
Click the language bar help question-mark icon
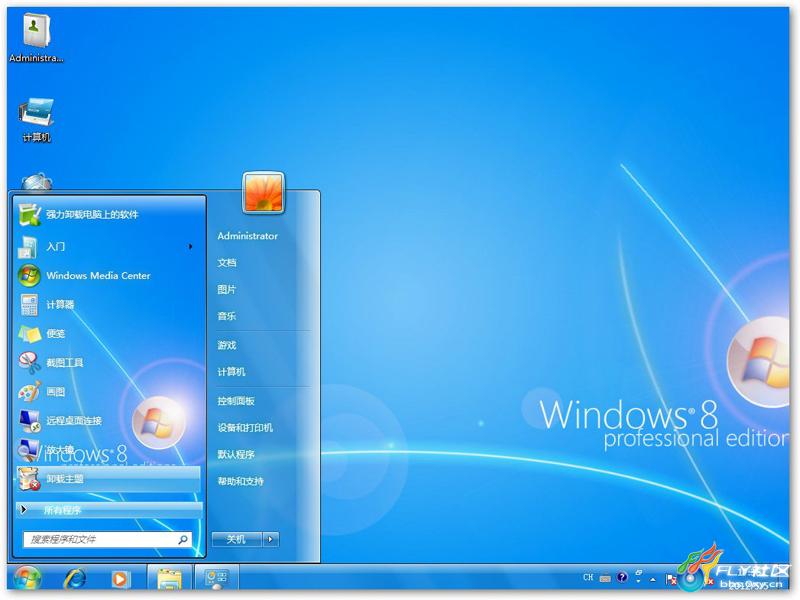(622, 577)
